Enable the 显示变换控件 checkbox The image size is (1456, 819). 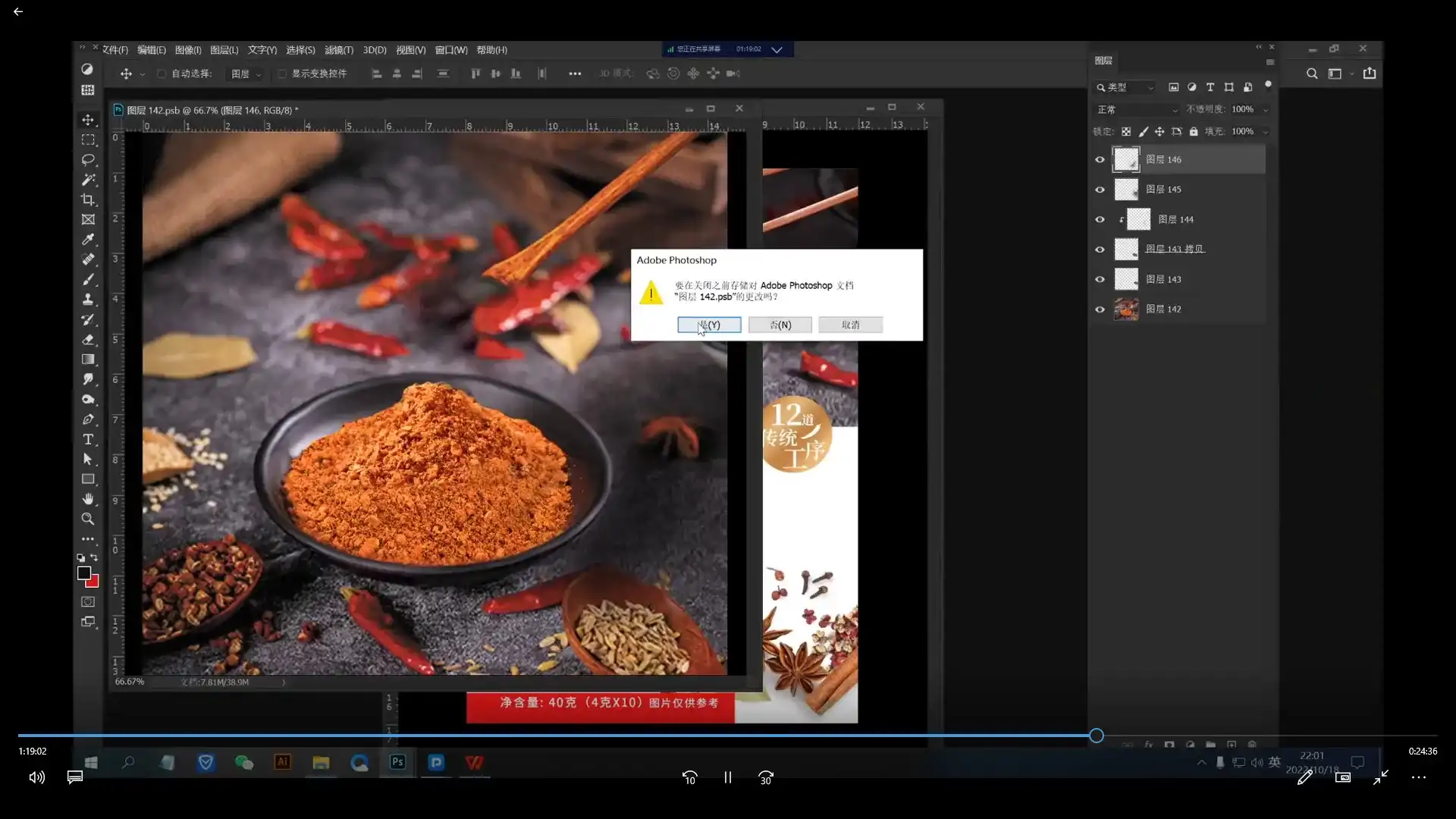pyautogui.click(x=282, y=74)
